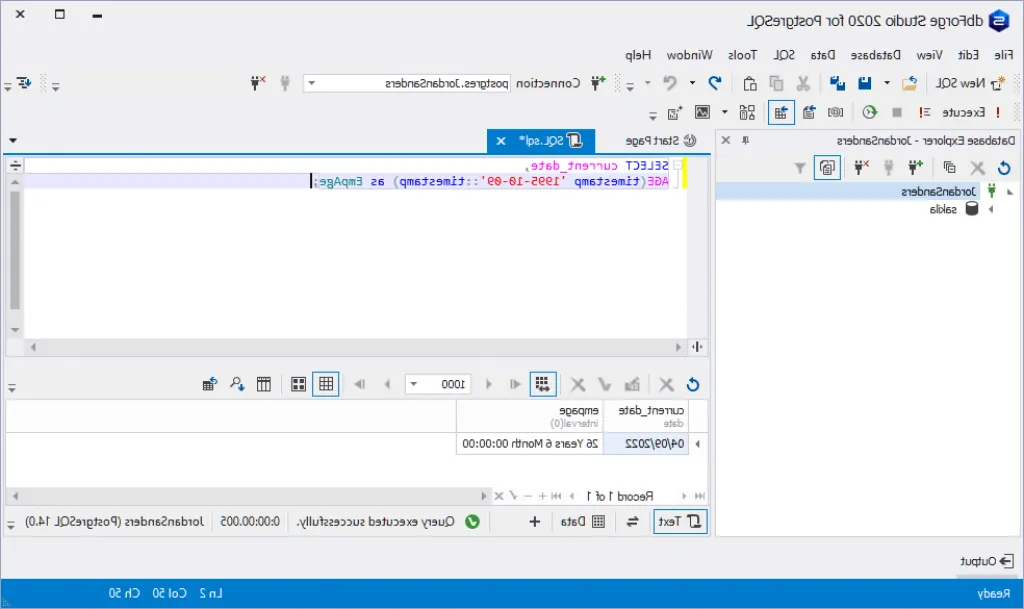The image size is (1024, 609).
Task: Open the Tools menu
Action: (x=742, y=55)
